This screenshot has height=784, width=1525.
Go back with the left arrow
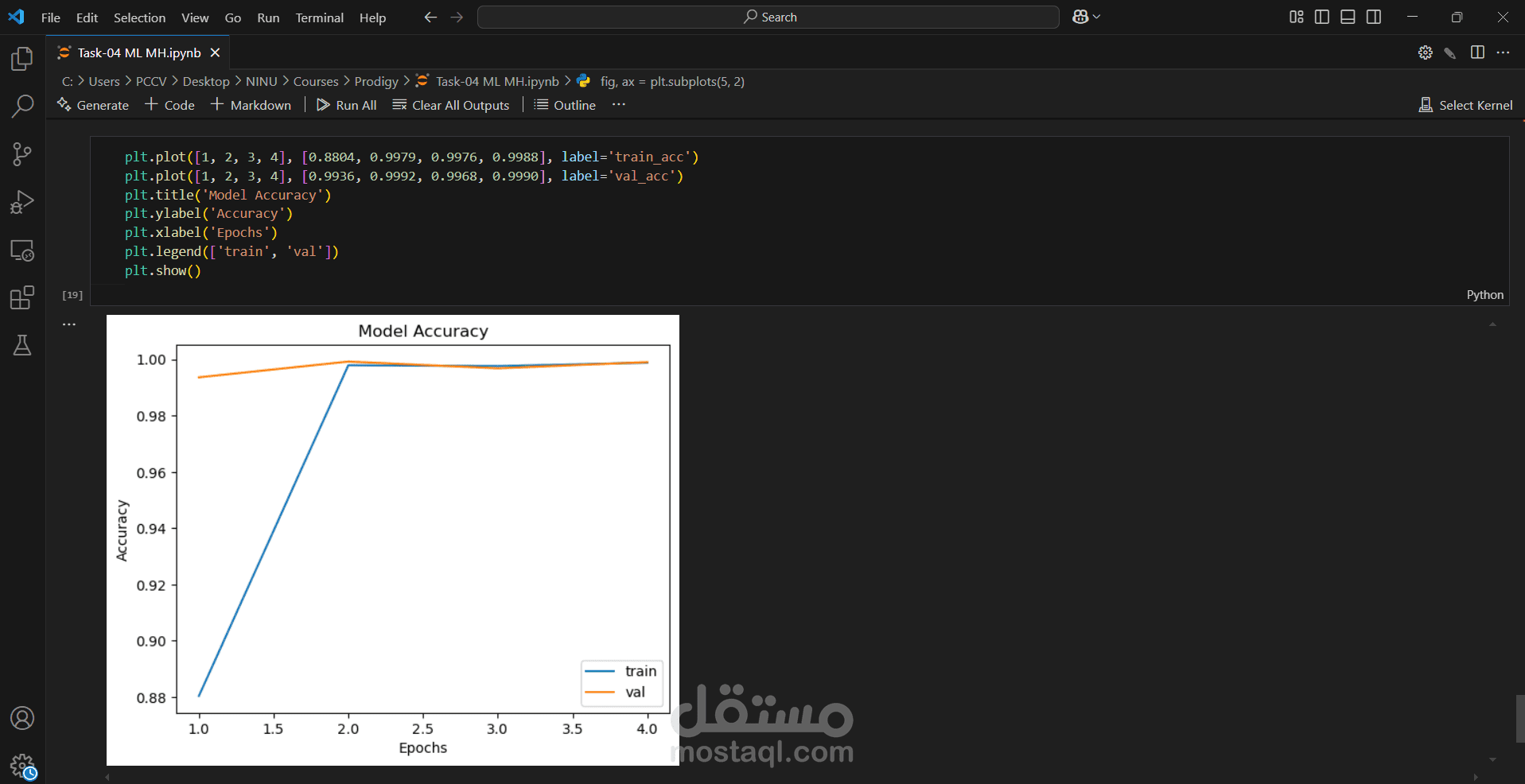coord(430,17)
